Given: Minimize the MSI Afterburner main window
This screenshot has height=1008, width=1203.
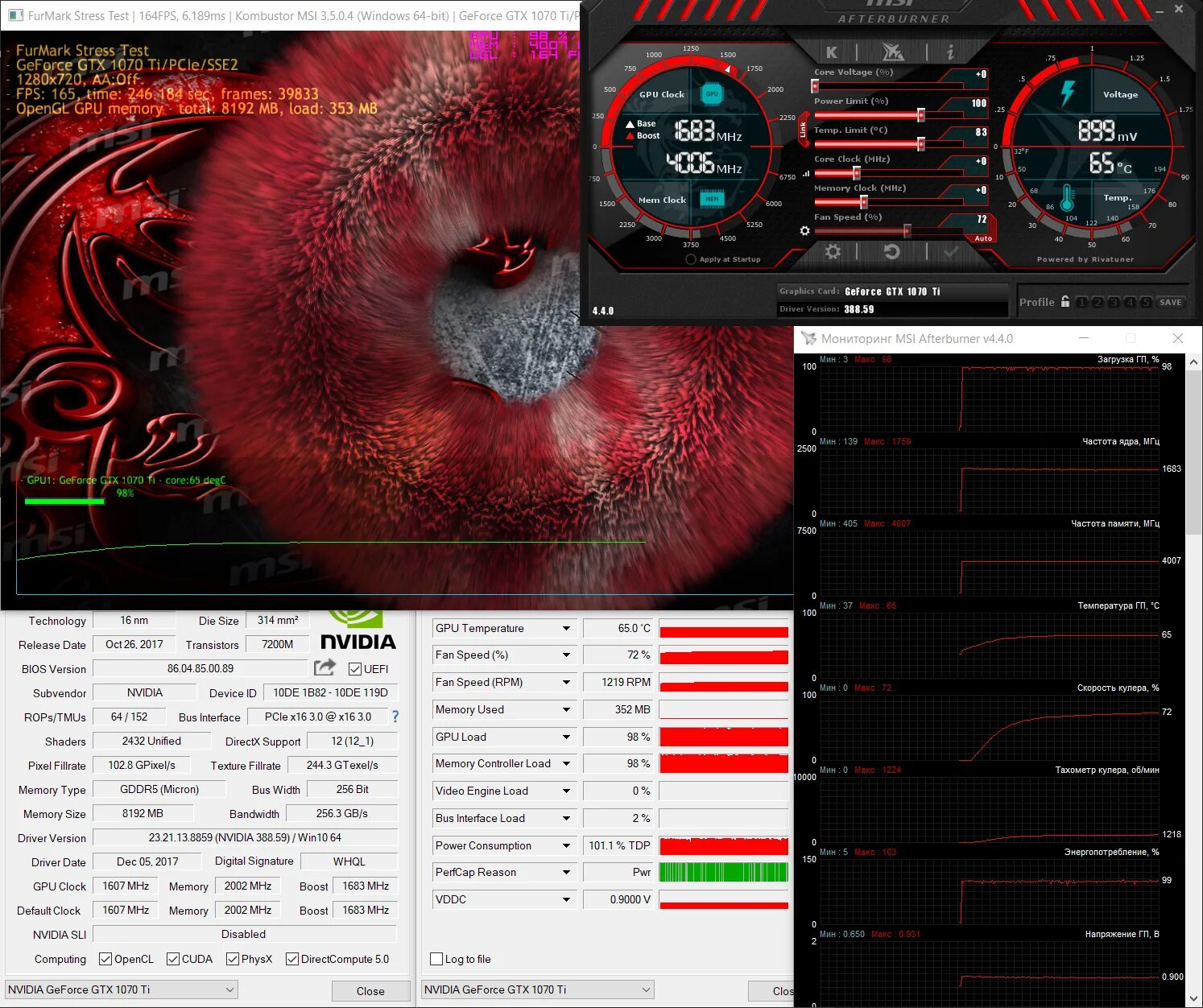Looking at the screenshot, I should [x=1160, y=10].
